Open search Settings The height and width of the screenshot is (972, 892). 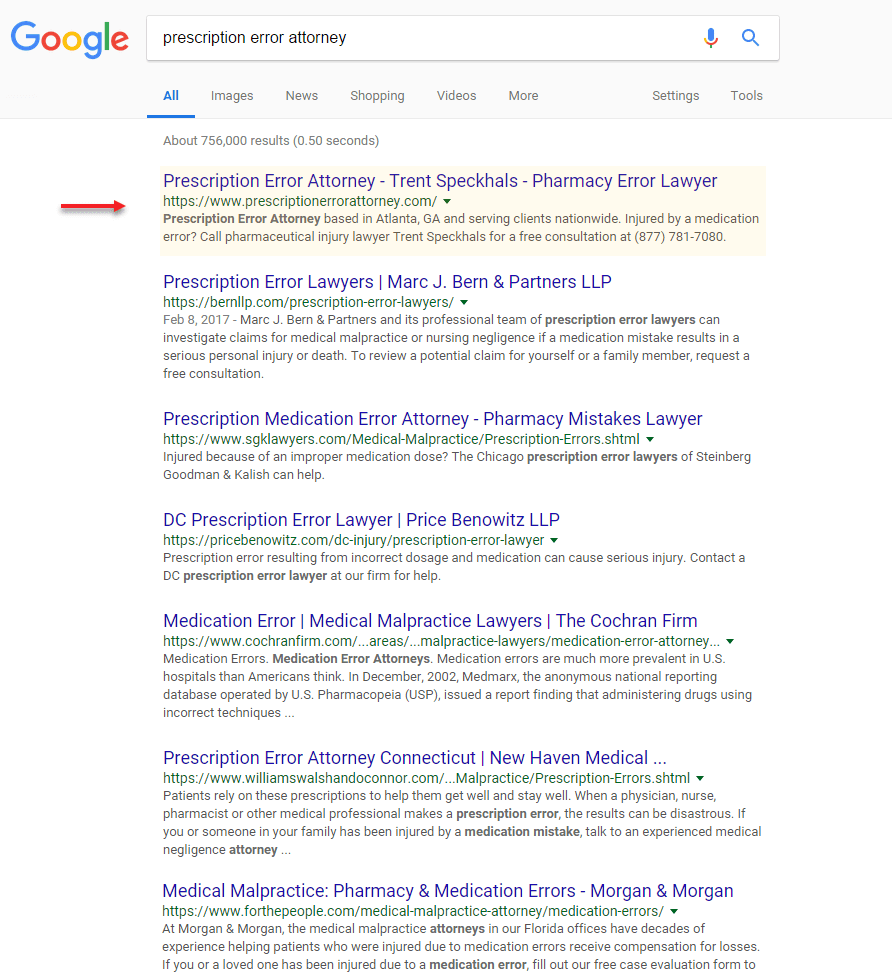(675, 95)
